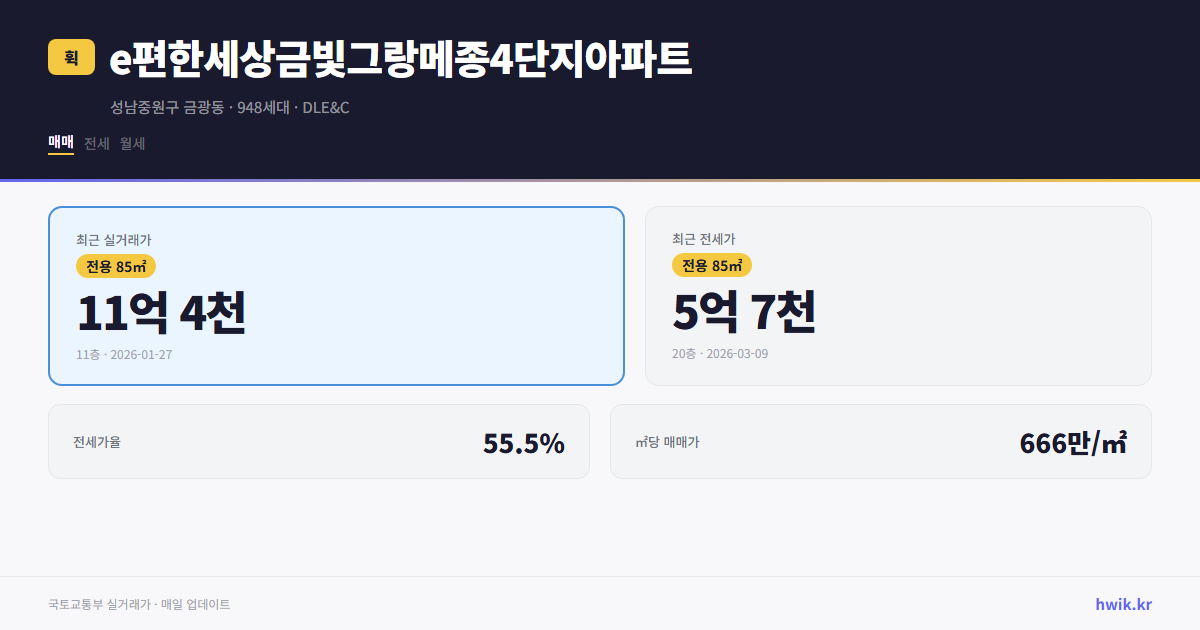The width and height of the screenshot is (1200, 630).
Task: Click the 성남중원구 금광동 location text
Action: (167, 107)
